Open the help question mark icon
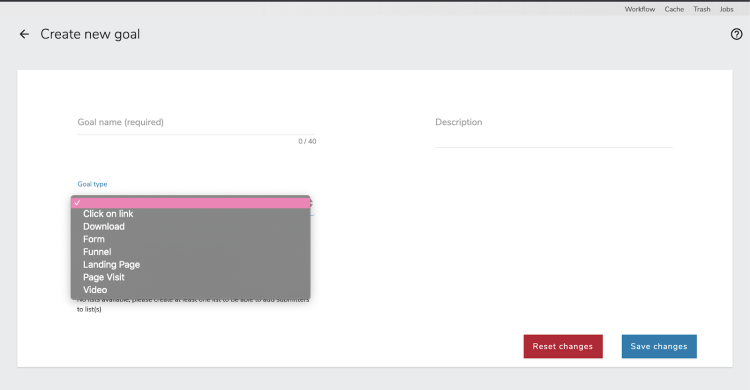 (x=736, y=34)
